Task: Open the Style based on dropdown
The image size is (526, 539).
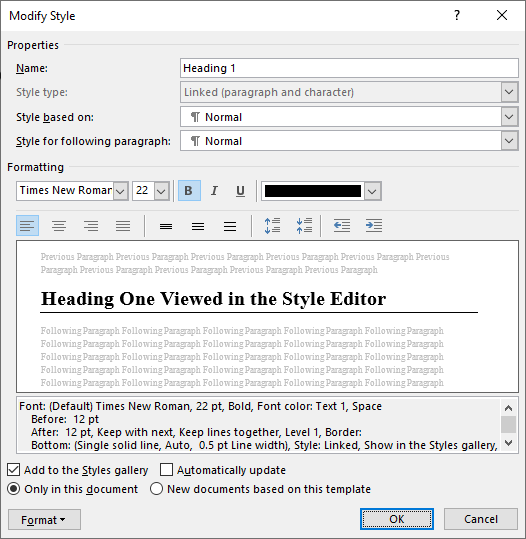Action: pos(509,117)
